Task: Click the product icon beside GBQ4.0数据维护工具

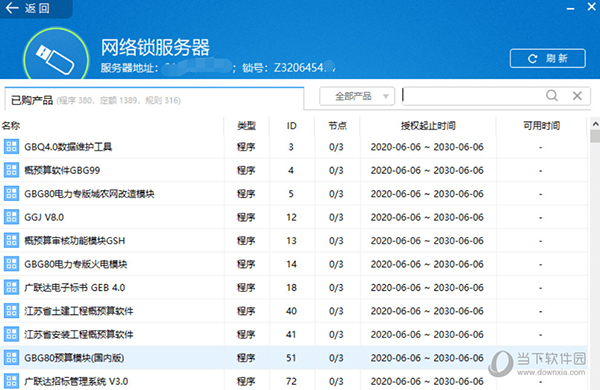Action: pyautogui.click(x=11, y=147)
